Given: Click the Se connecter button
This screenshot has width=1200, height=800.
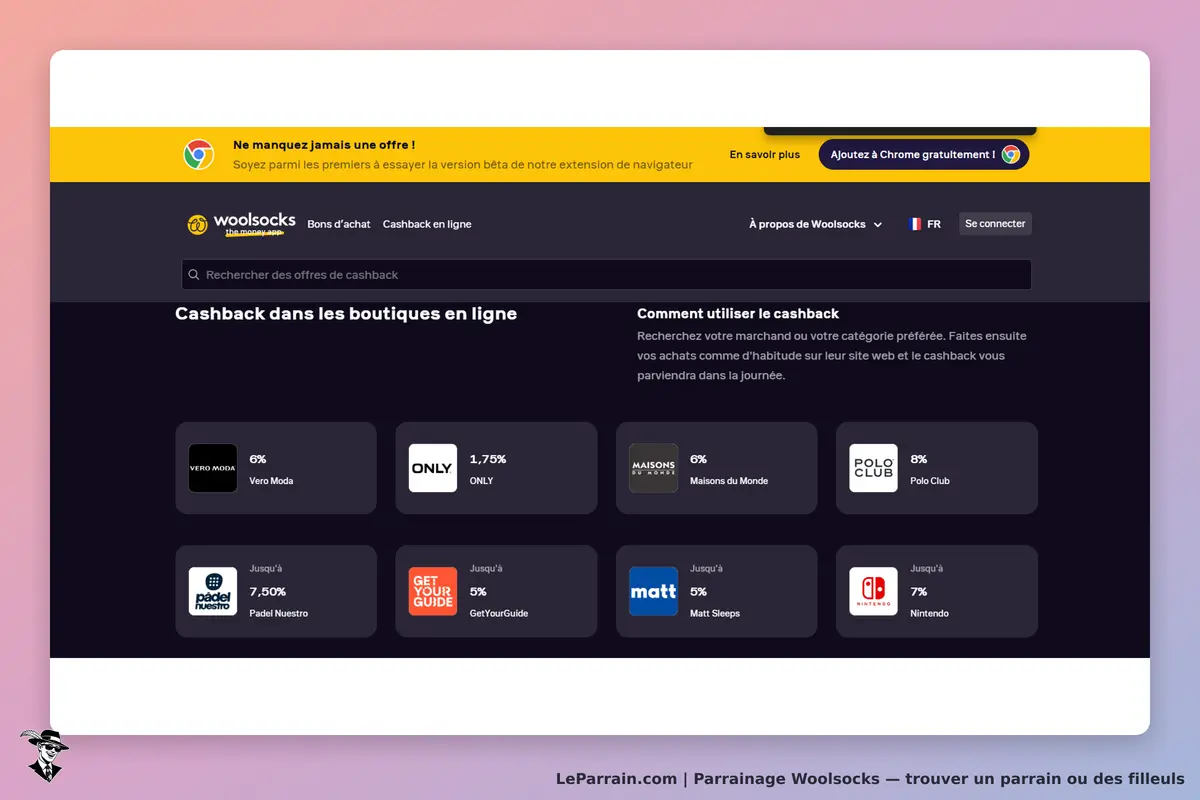Looking at the screenshot, I should tap(995, 224).
